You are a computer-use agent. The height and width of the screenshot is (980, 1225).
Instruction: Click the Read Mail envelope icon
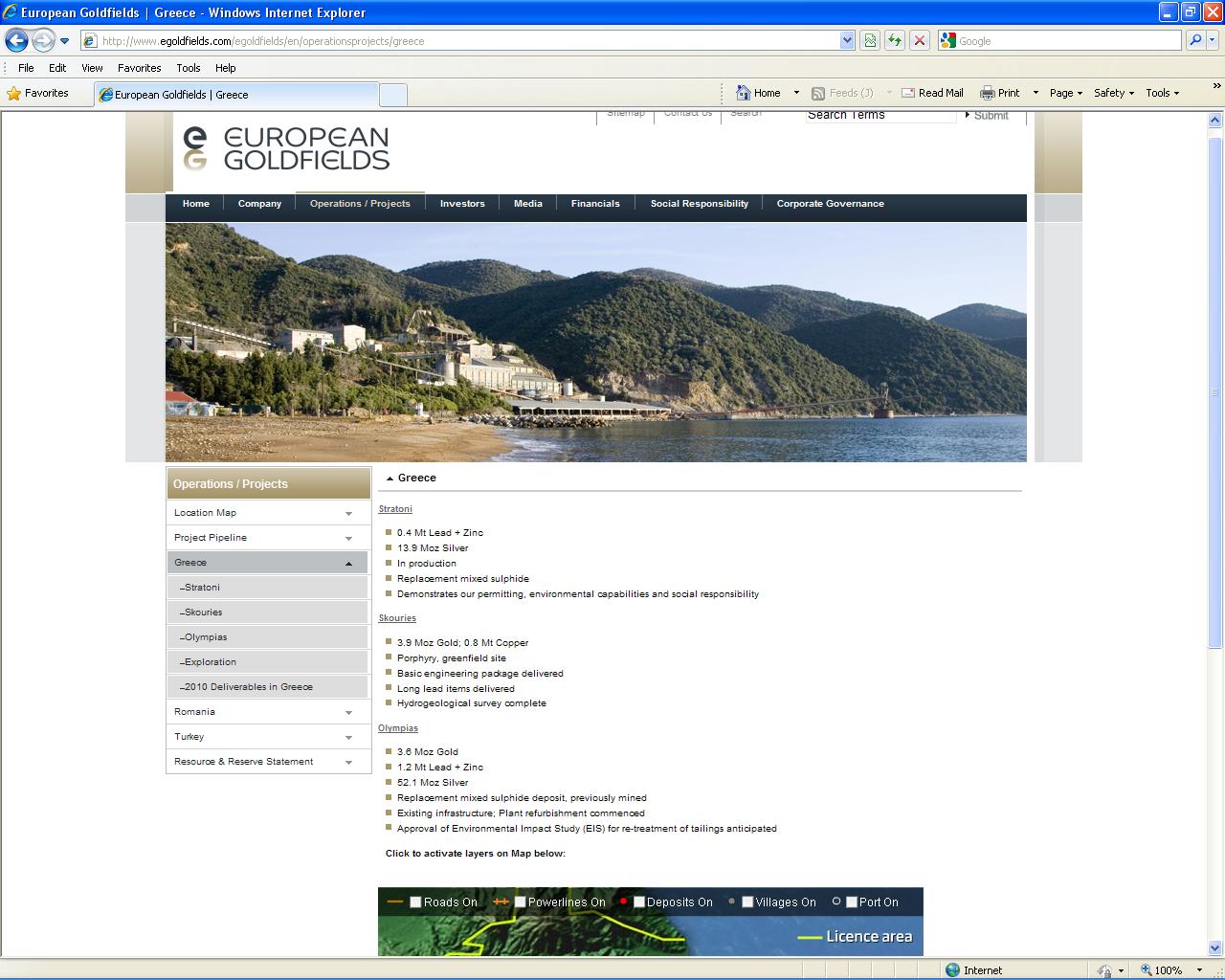click(908, 93)
